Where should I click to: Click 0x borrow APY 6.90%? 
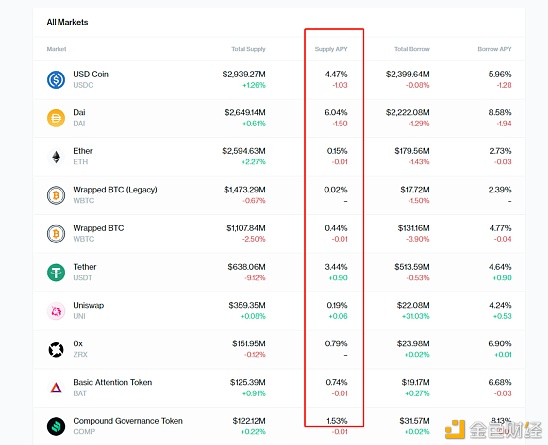(500, 344)
